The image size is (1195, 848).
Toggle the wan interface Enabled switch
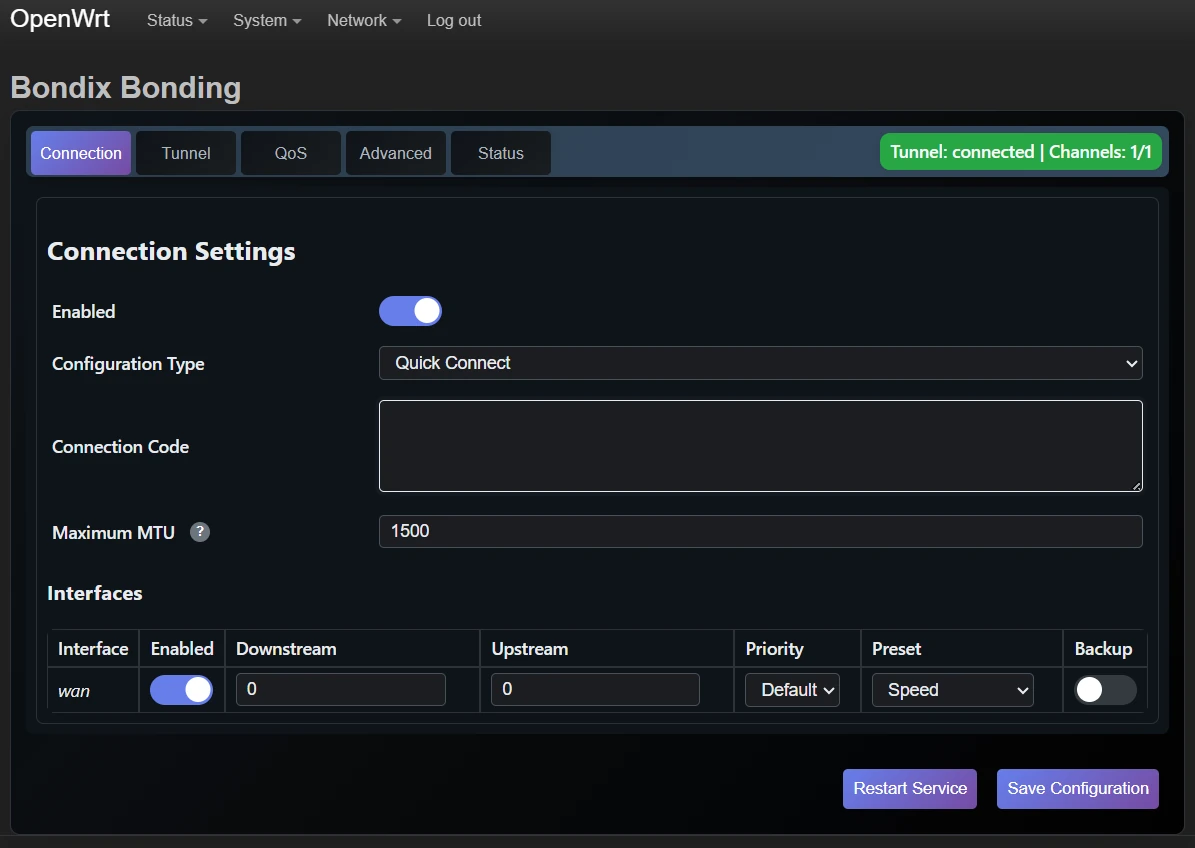[181, 690]
